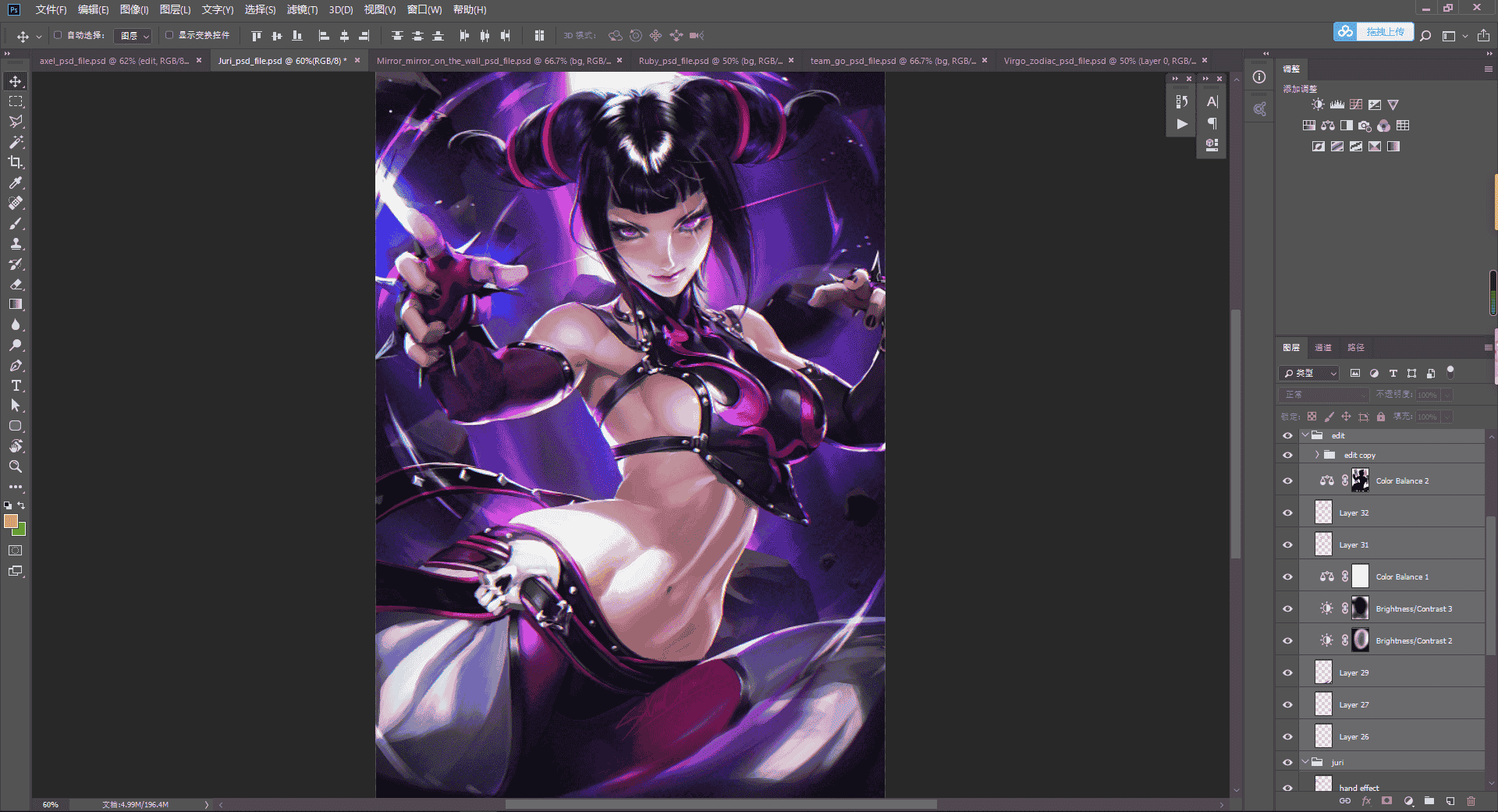Collapse the juri layer group
1498x812 pixels.
[x=1305, y=762]
